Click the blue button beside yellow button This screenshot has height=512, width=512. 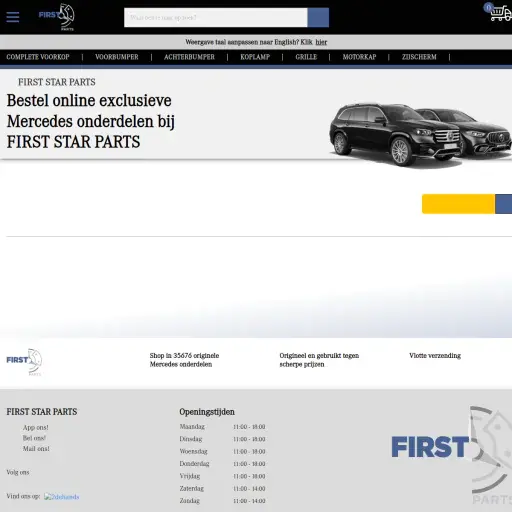pos(503,204)
